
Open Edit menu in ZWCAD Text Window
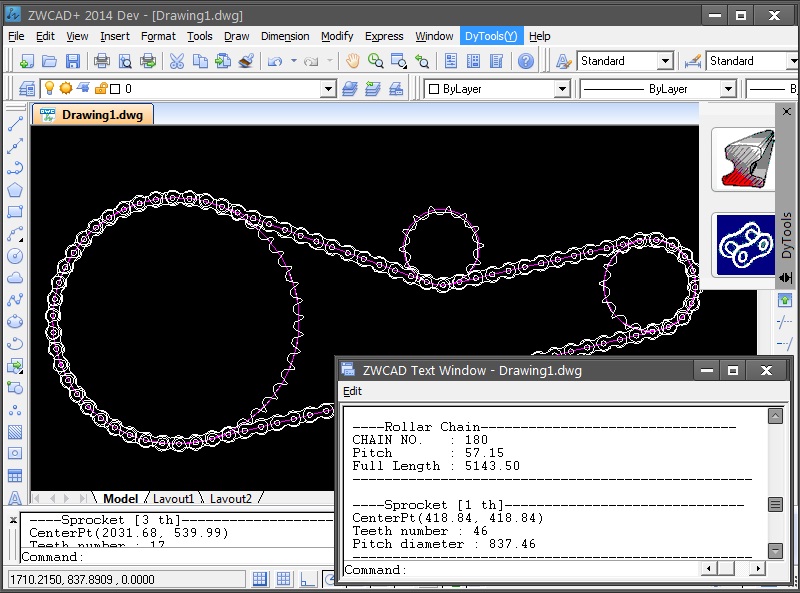point(352,391)
